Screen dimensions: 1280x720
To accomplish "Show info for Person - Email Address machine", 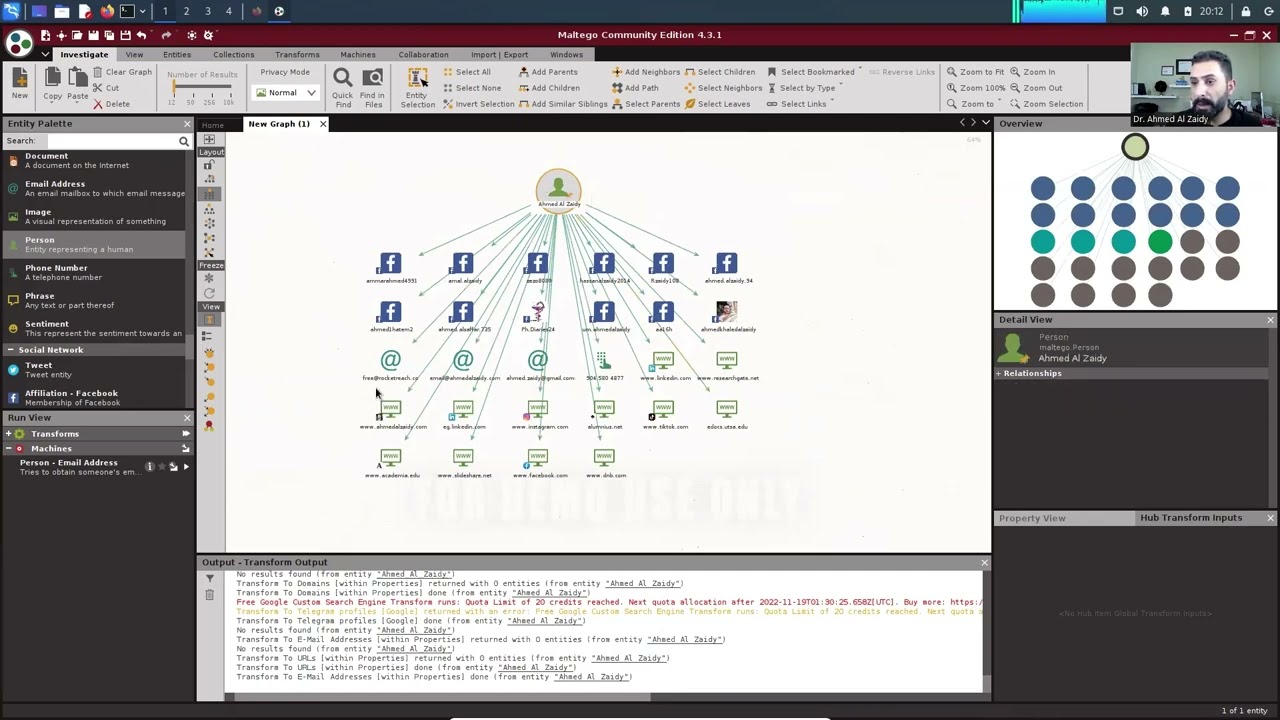I will [x=149, y=467].
